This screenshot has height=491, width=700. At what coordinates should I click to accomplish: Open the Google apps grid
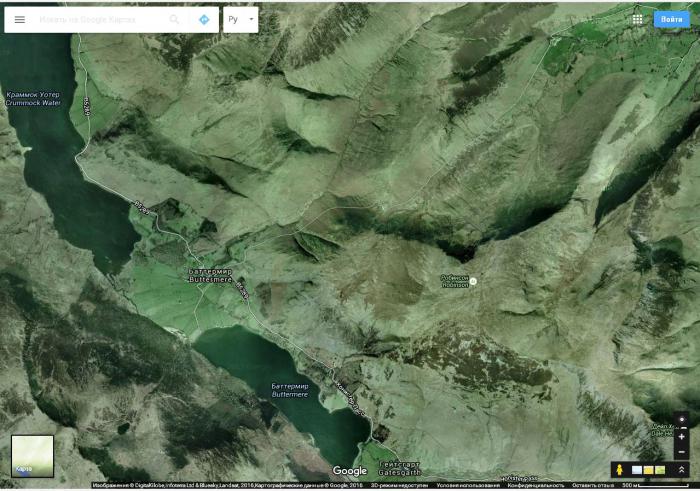(637, 19)
